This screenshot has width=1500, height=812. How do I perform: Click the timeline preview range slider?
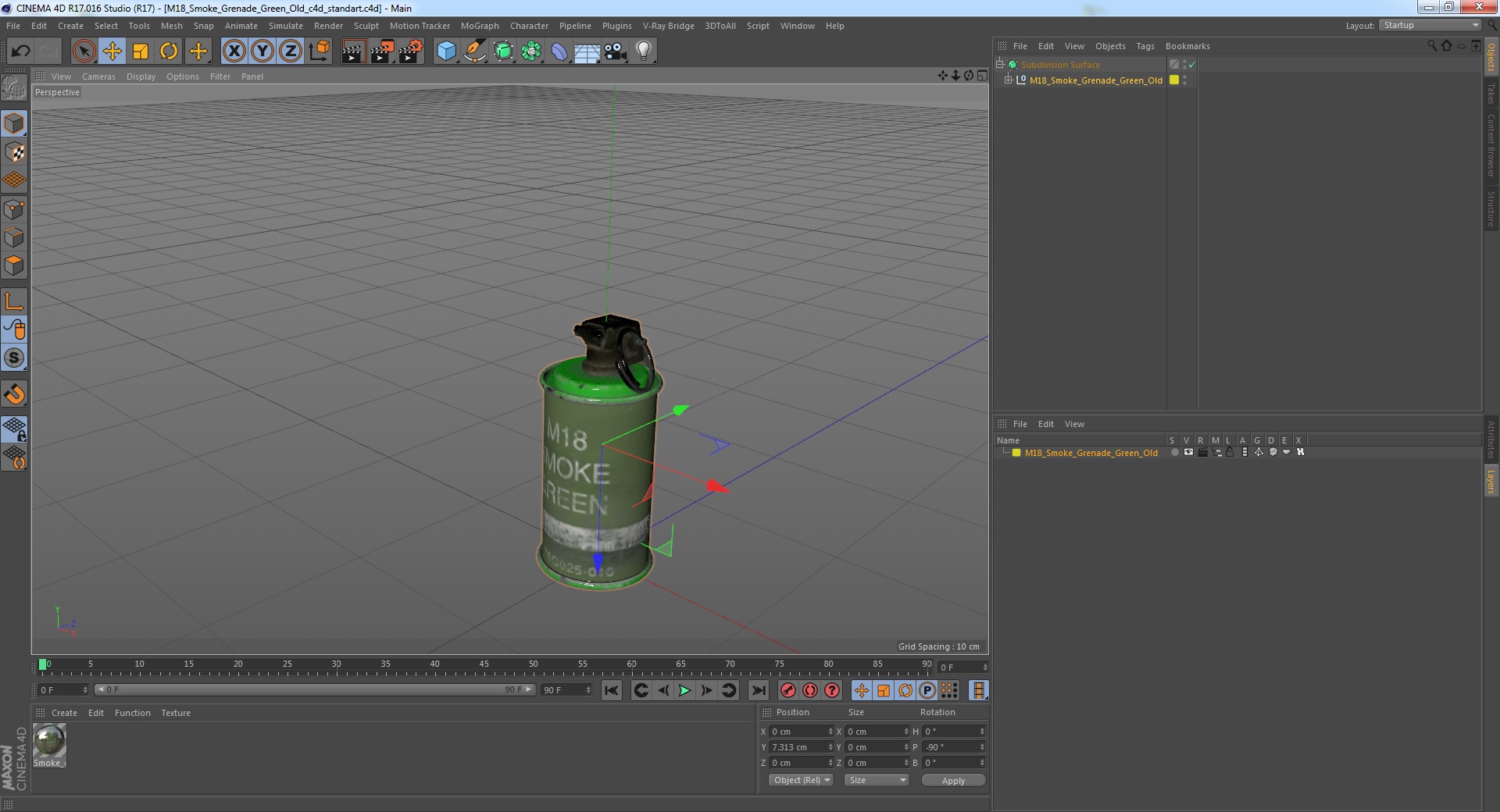(x=315, y=690)
